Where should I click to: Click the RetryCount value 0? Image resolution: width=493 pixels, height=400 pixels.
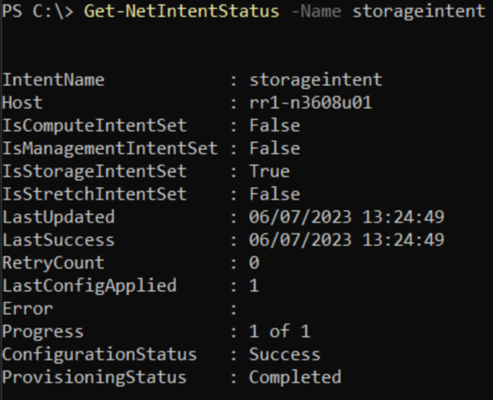tap(254, 263)
